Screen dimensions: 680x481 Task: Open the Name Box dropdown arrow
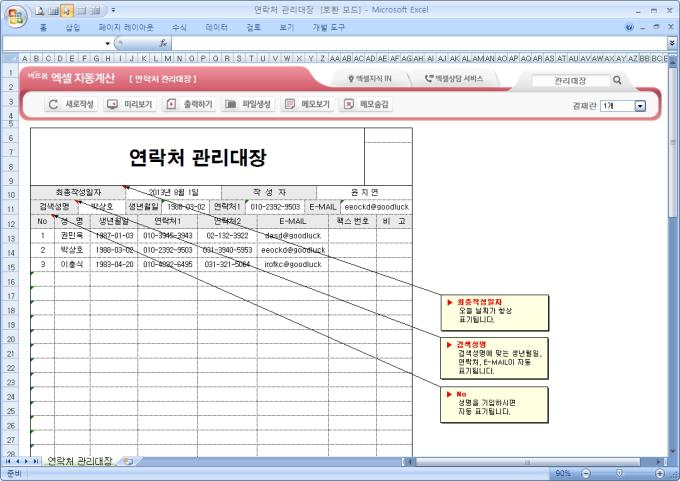tap(107, 43)
